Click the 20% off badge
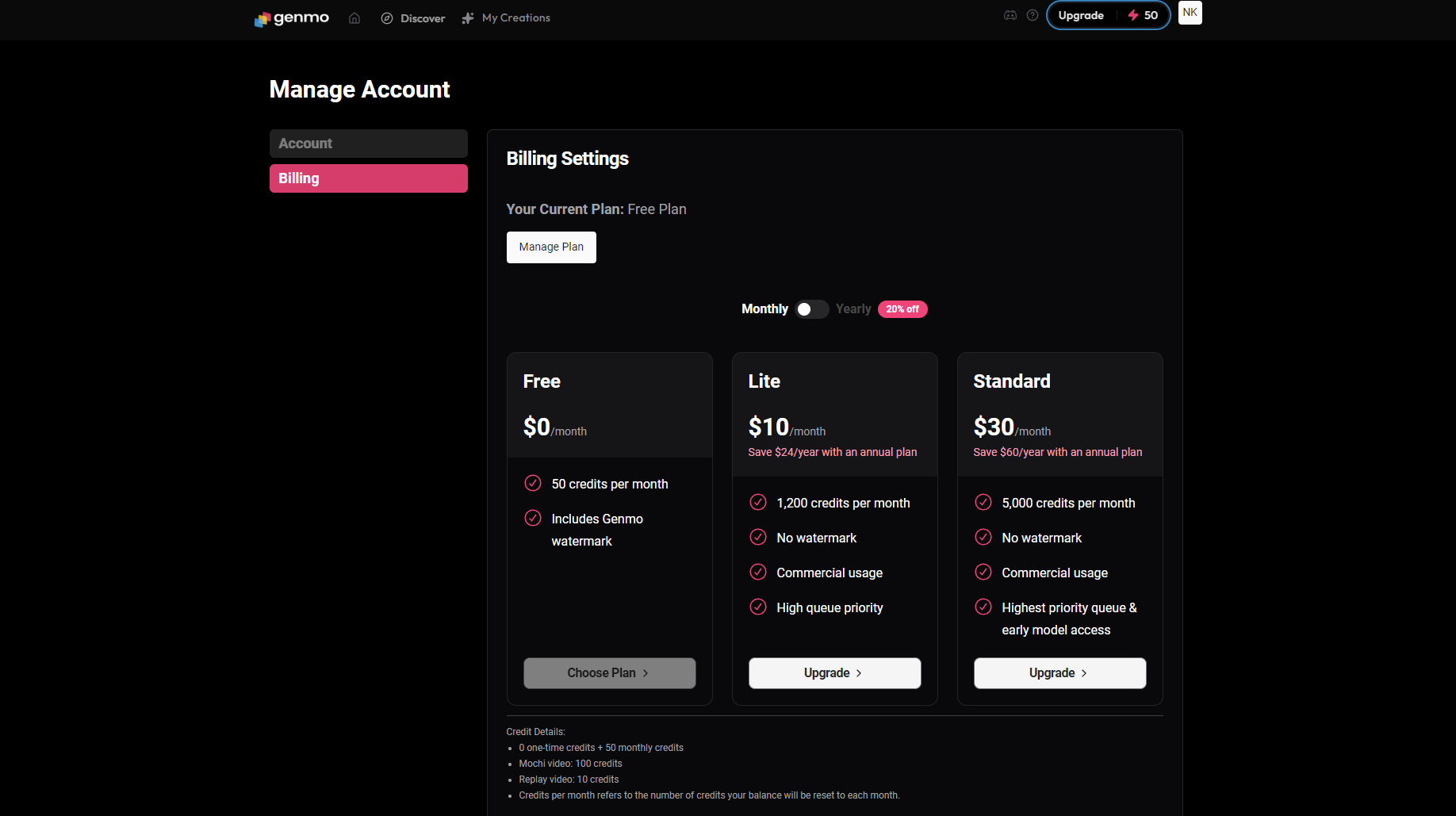The image size is (1456, 816). [x=902, y=309]
